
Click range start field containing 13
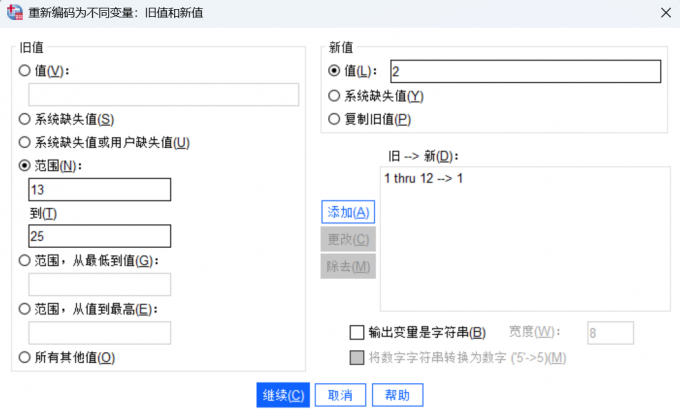(100, 189)
